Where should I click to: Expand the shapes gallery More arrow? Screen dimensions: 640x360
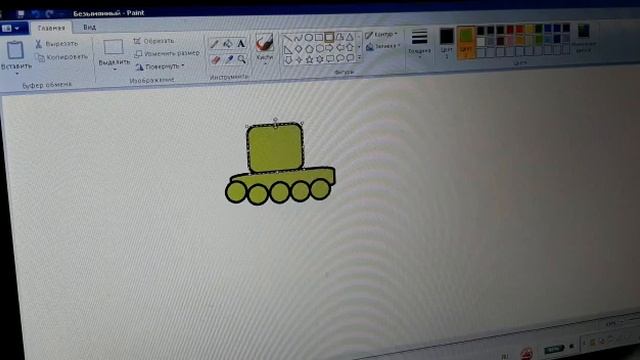coord(360,58)
